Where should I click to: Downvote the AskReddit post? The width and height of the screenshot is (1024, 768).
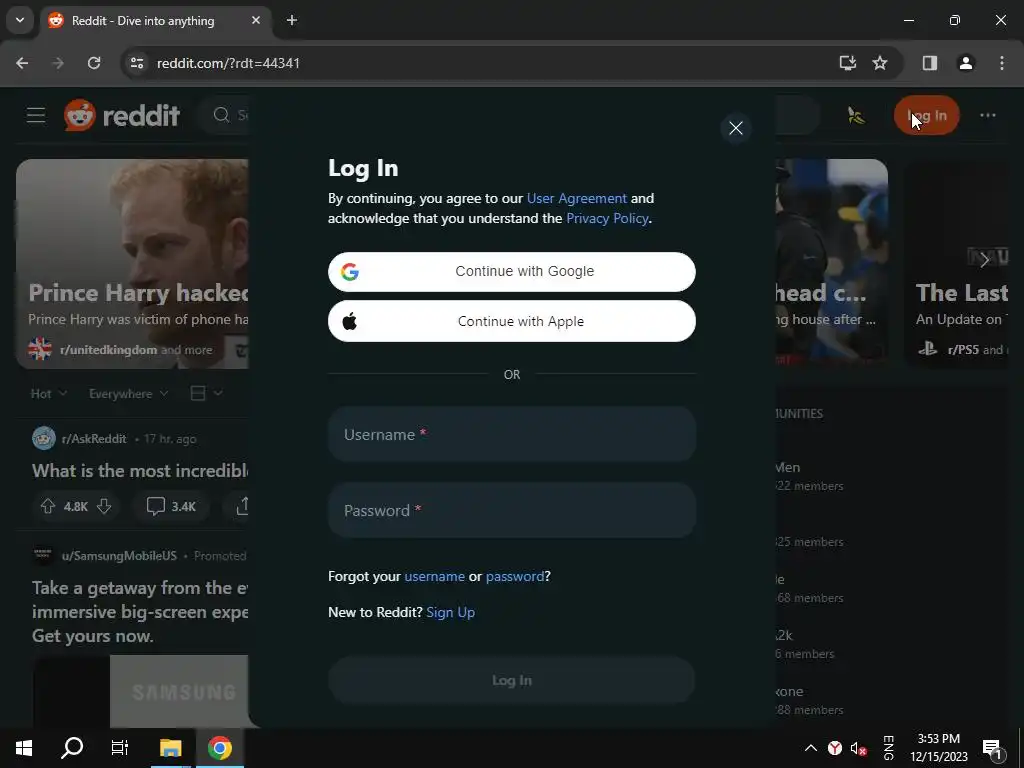(104, 506)
